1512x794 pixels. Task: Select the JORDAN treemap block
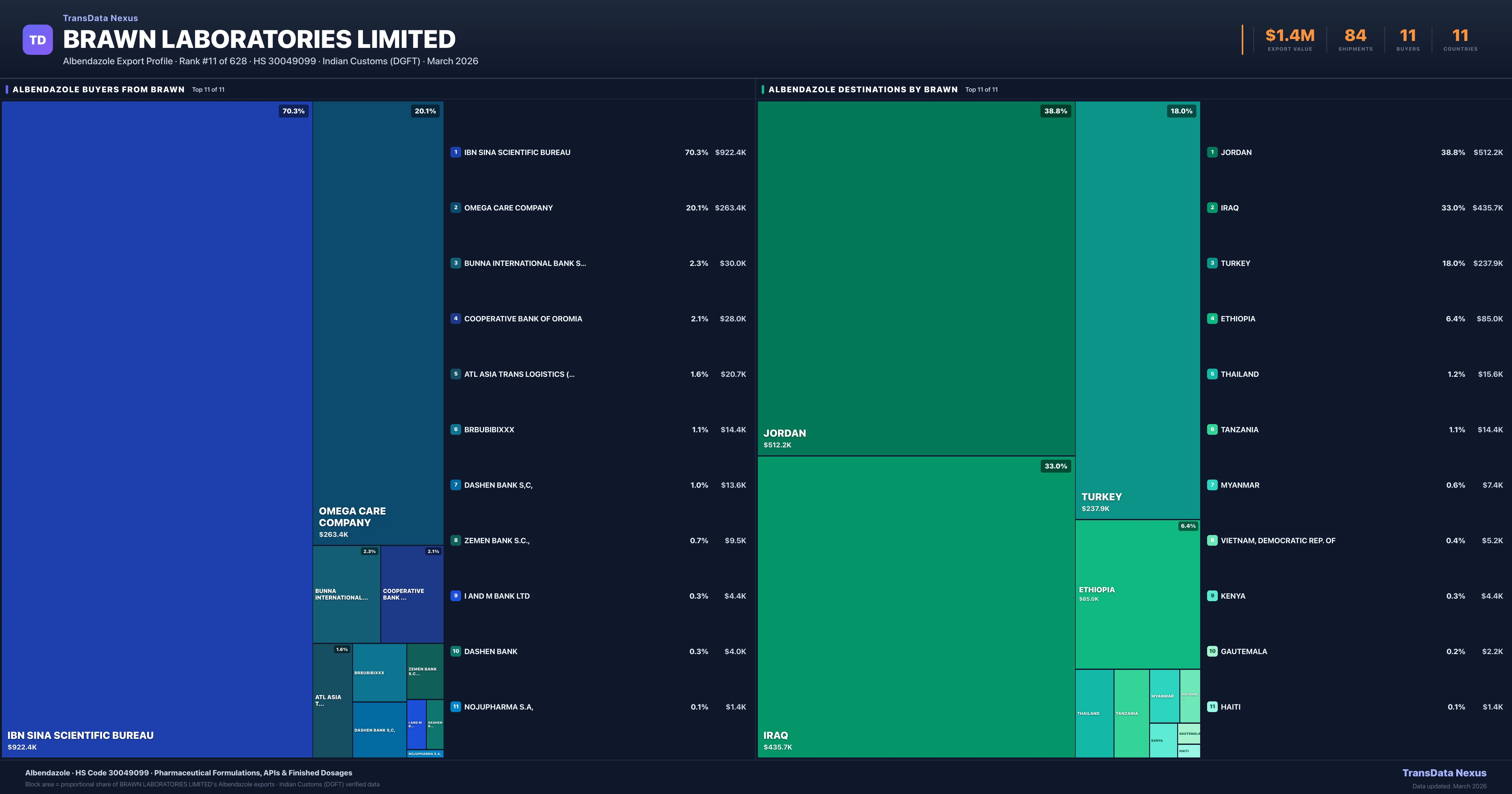click(x=916, y=278)
